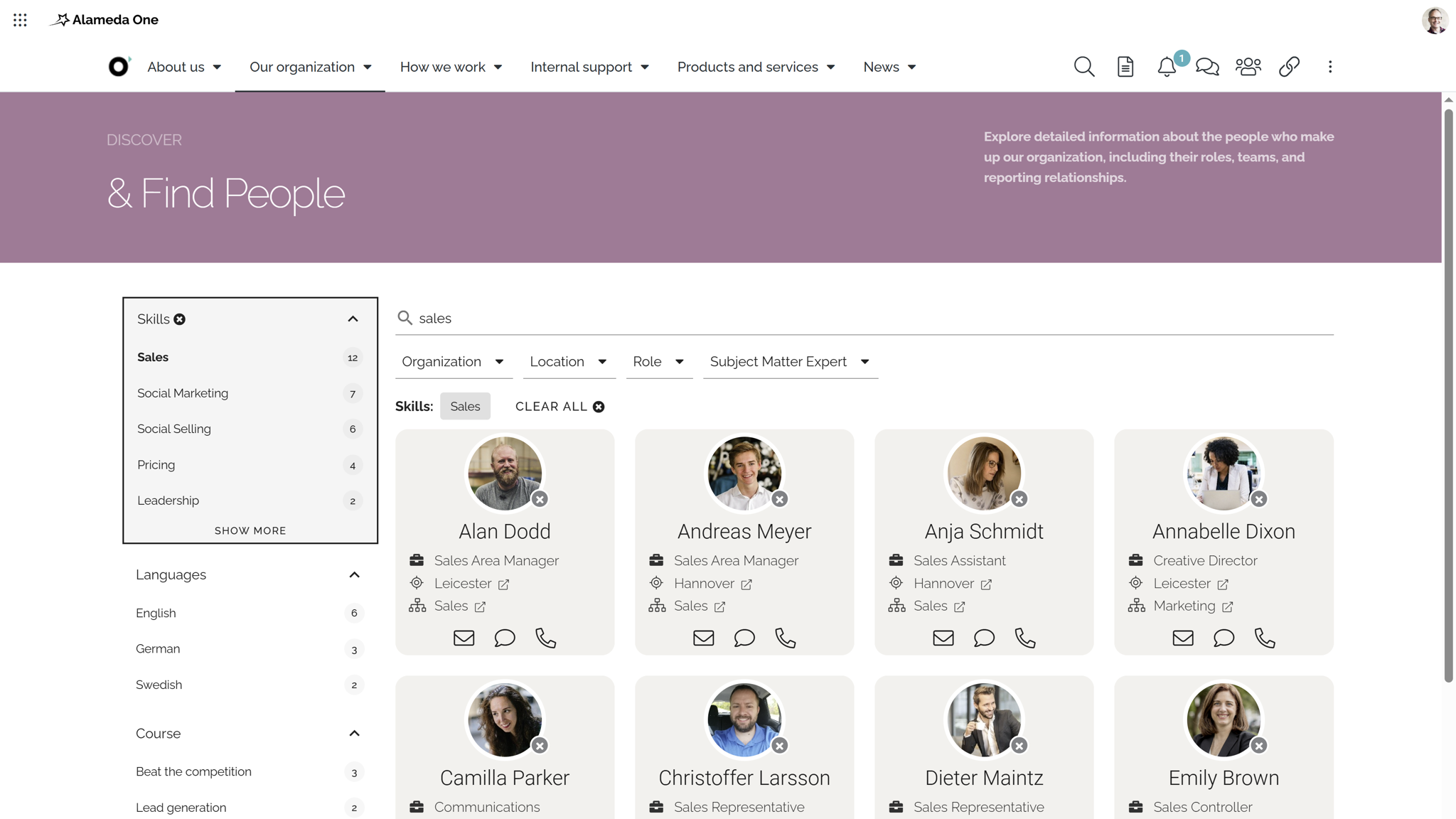Toggle the Social Selling skill filter
Screen dimensions: 1456x819
tap(250, 429)
